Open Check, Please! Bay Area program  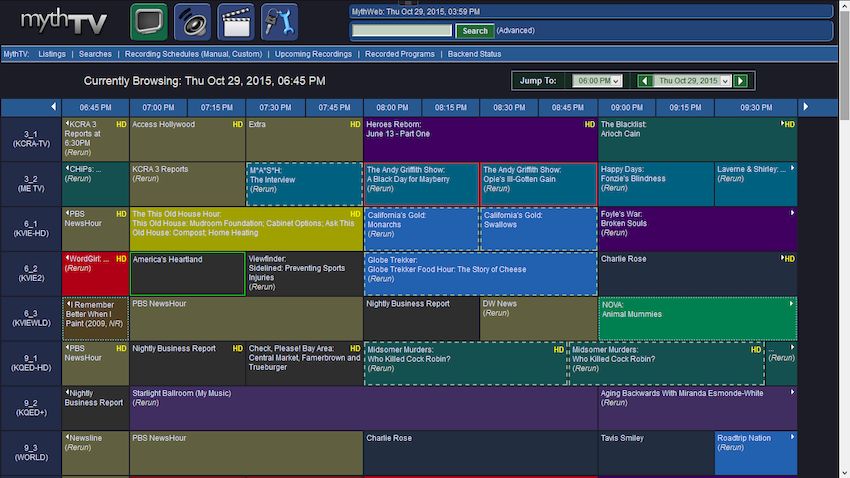pos(304,364)
